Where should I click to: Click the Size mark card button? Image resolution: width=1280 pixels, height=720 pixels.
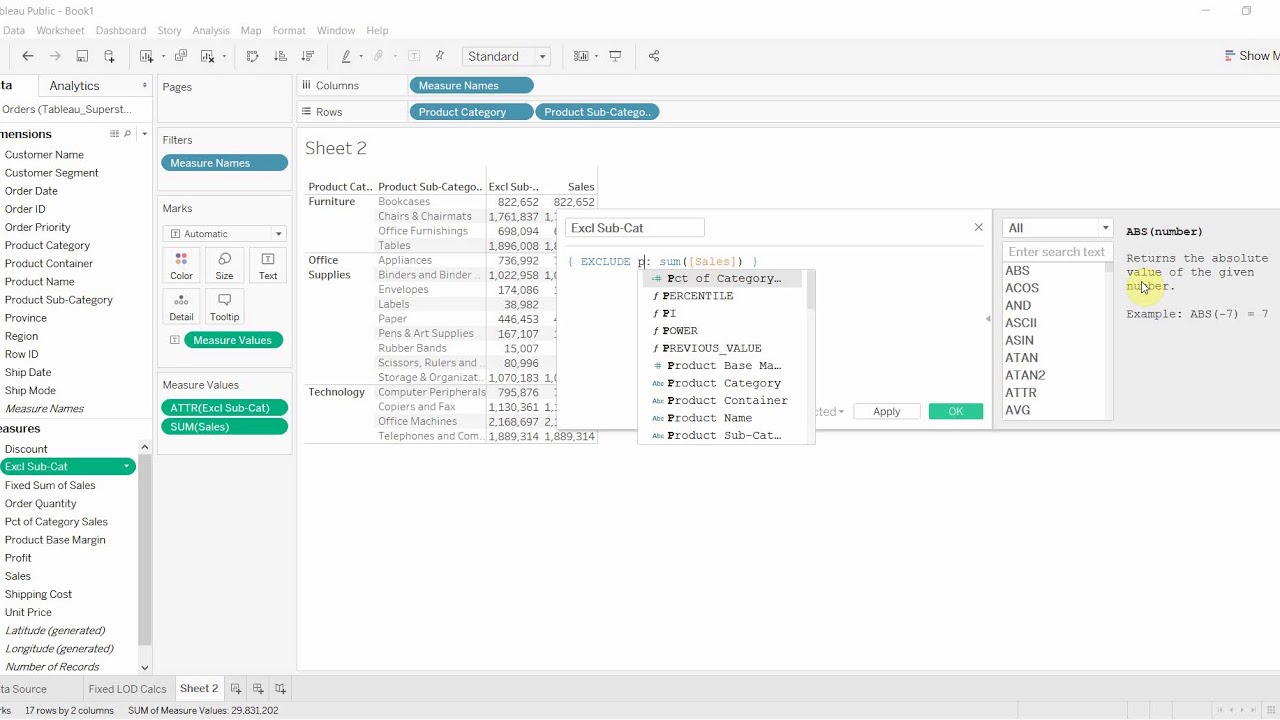click(x=224, y=266)
